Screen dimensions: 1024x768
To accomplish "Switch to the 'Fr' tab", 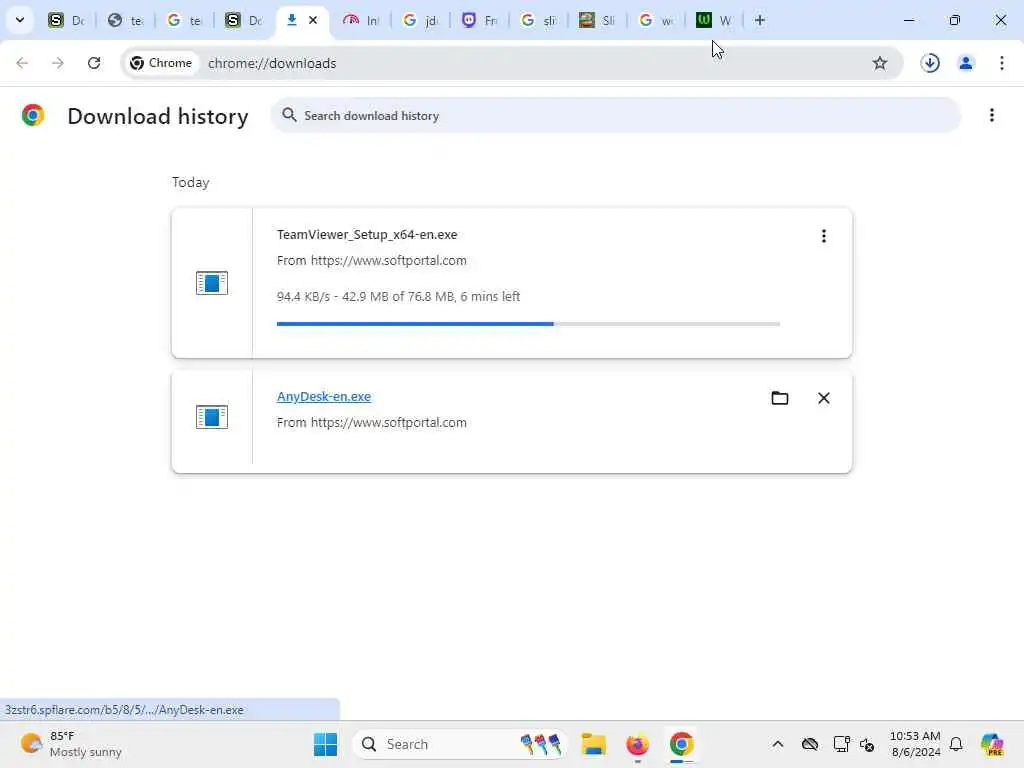I will pyautogui.click(x=479, y=20).
